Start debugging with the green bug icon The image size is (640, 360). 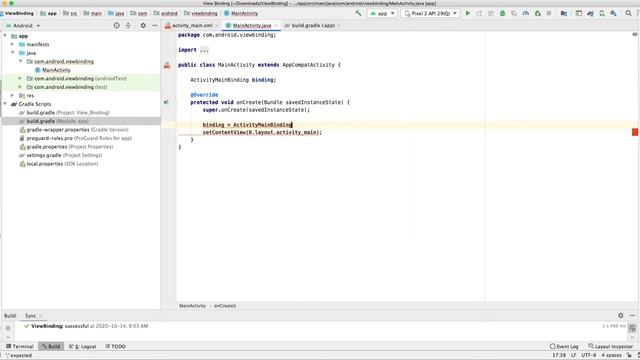coord(502,13)
